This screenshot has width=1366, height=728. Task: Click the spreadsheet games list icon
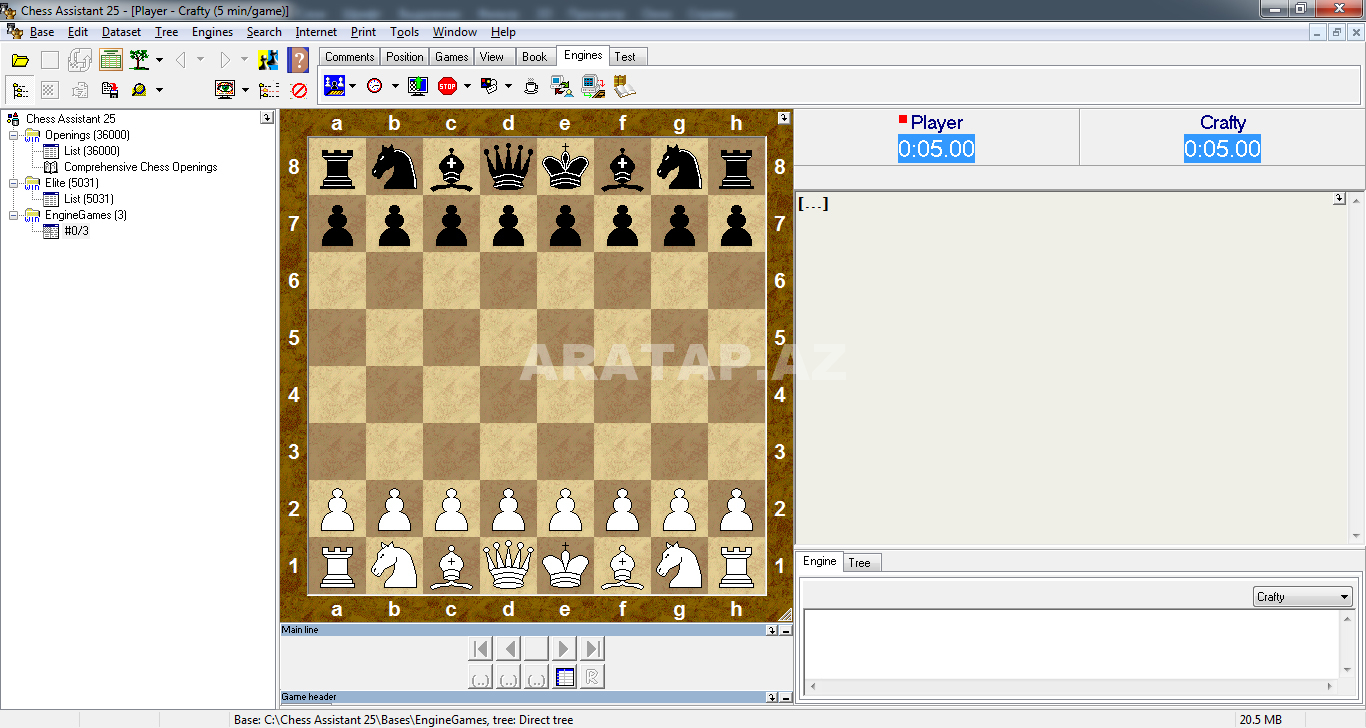tap(111, 60)
